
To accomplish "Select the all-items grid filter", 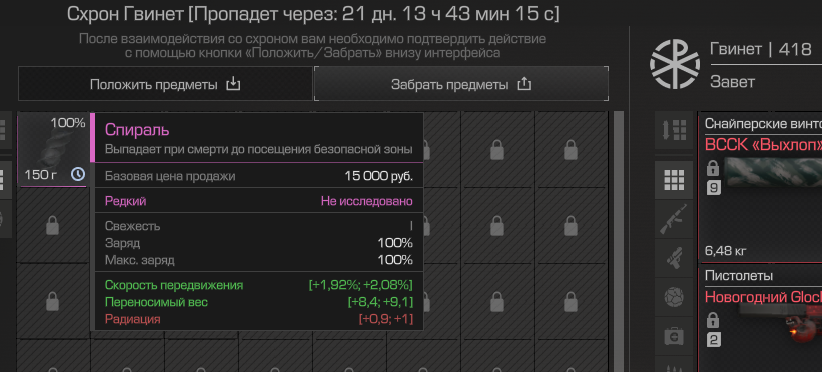I will pyautogui.click(x=674, y=180).
